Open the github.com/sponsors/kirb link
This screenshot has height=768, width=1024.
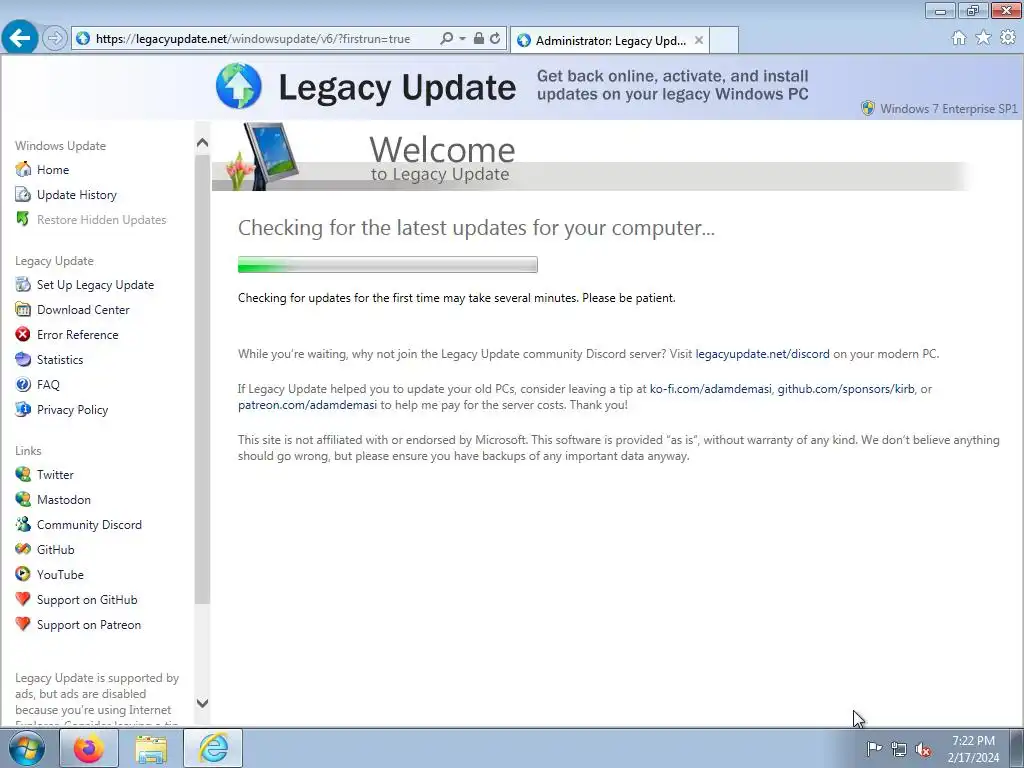coord(846,389)
